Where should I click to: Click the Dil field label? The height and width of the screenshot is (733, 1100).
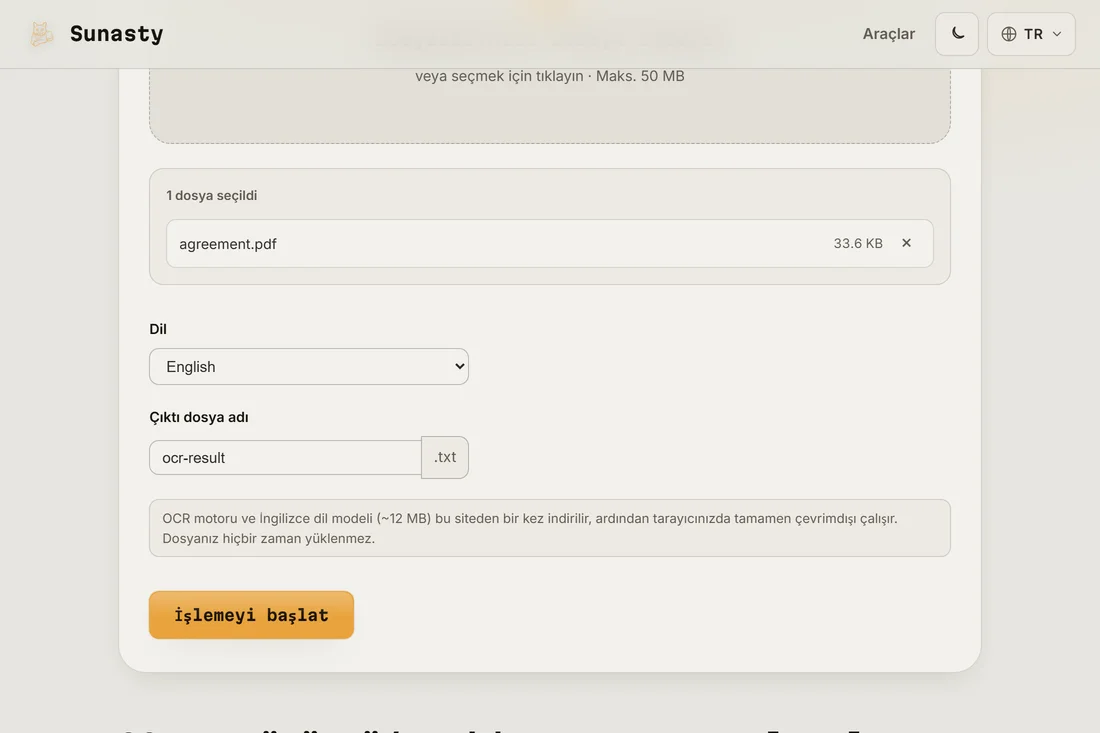pyautogui.click(x=158, y=329)
